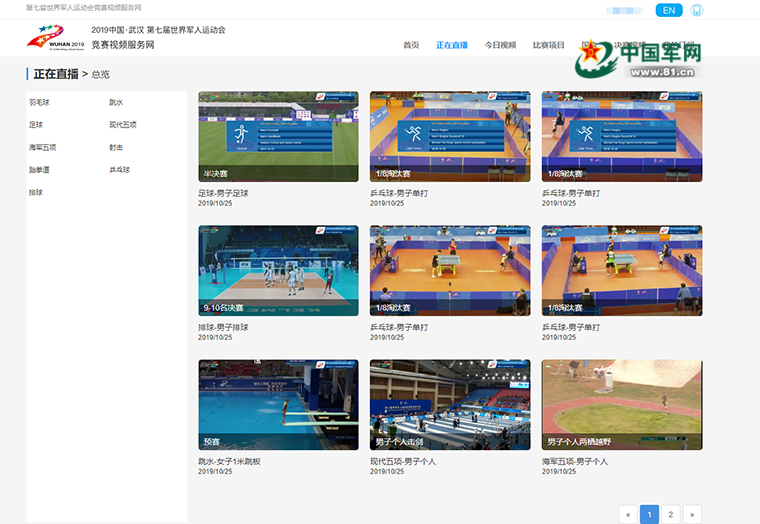The height and width of the screenshot is (524, 760).
Task: Open the 比赛项目 navigation tab
Action: click(548, 45)
